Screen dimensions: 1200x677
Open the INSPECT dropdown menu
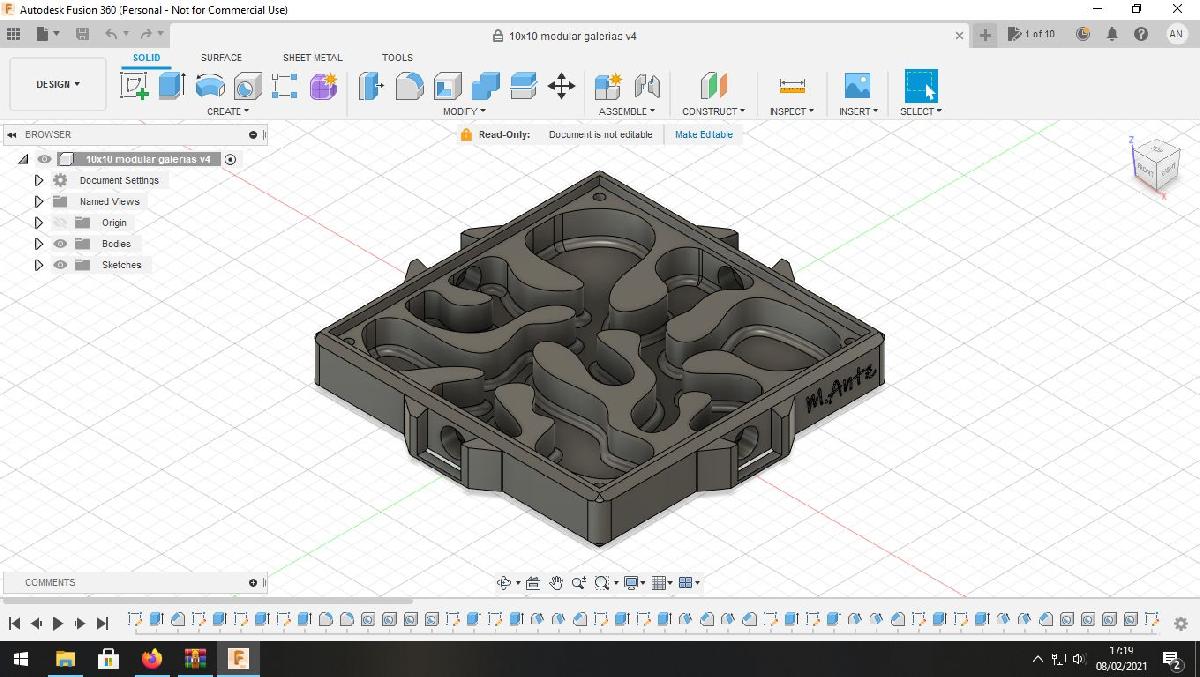(x=792, y=111)
